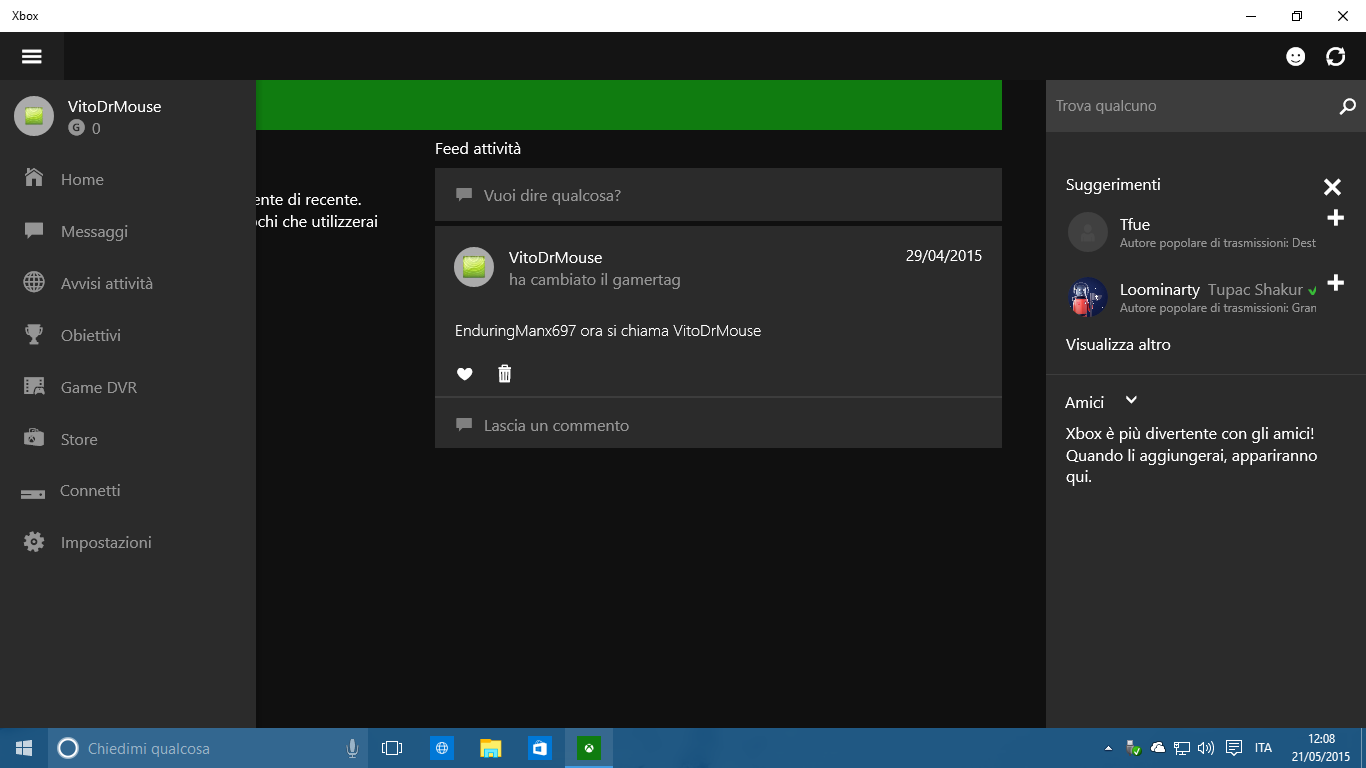
Task: Open Obiettivi in the sidebar
Action: coord(128,335)
